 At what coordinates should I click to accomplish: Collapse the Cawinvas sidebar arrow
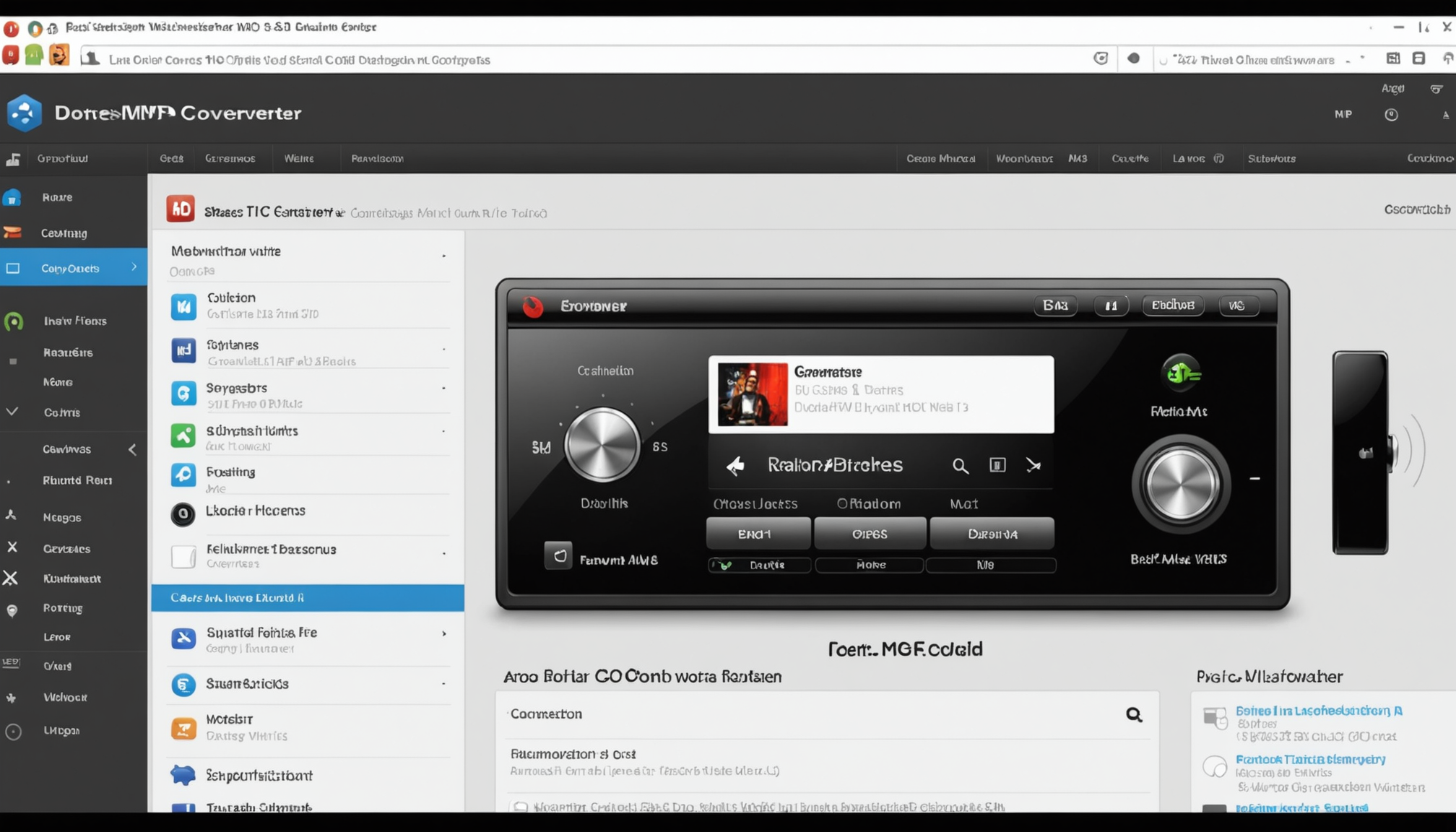coord(133,449)
